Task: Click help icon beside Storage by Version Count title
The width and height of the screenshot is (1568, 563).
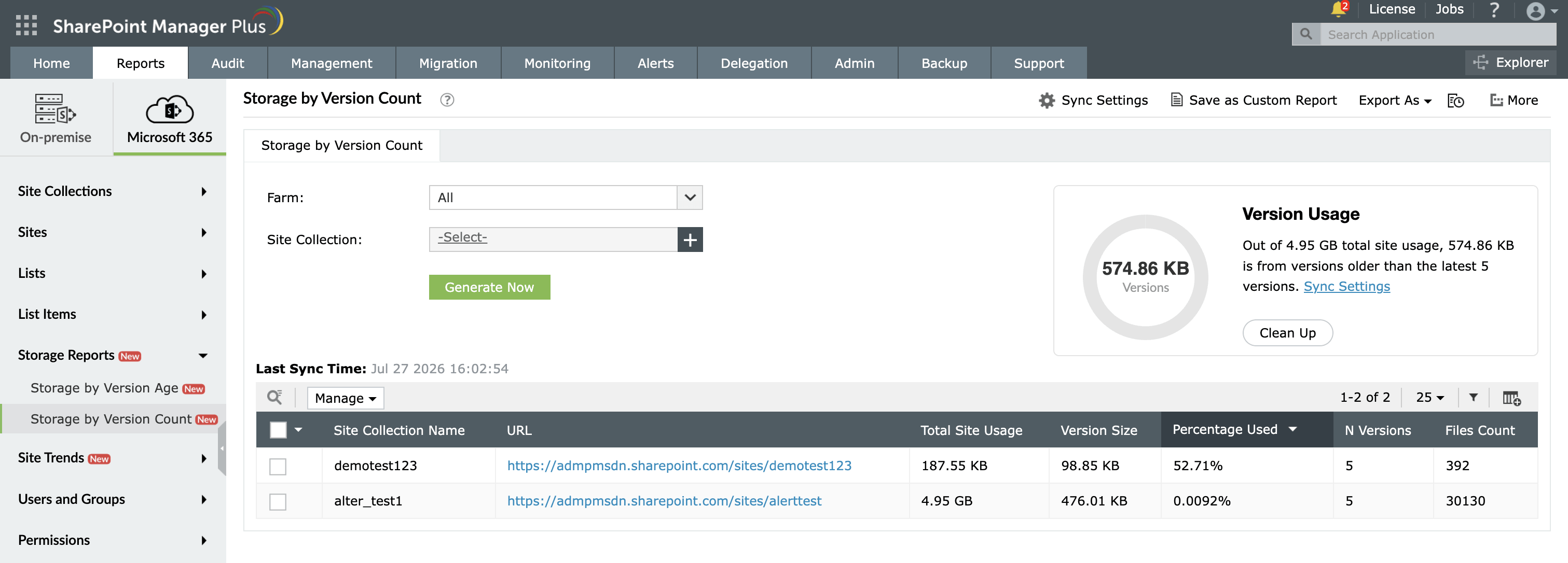Action: click(447, 100)
